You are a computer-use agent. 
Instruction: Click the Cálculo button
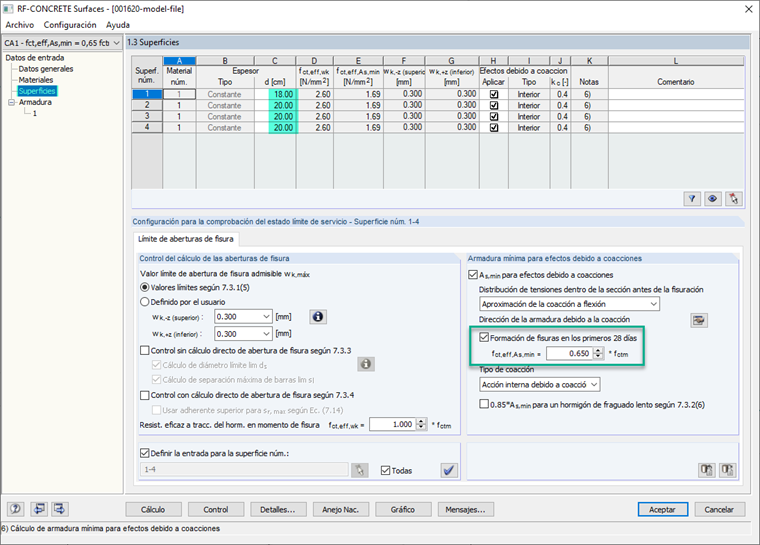tap(153, 510)
